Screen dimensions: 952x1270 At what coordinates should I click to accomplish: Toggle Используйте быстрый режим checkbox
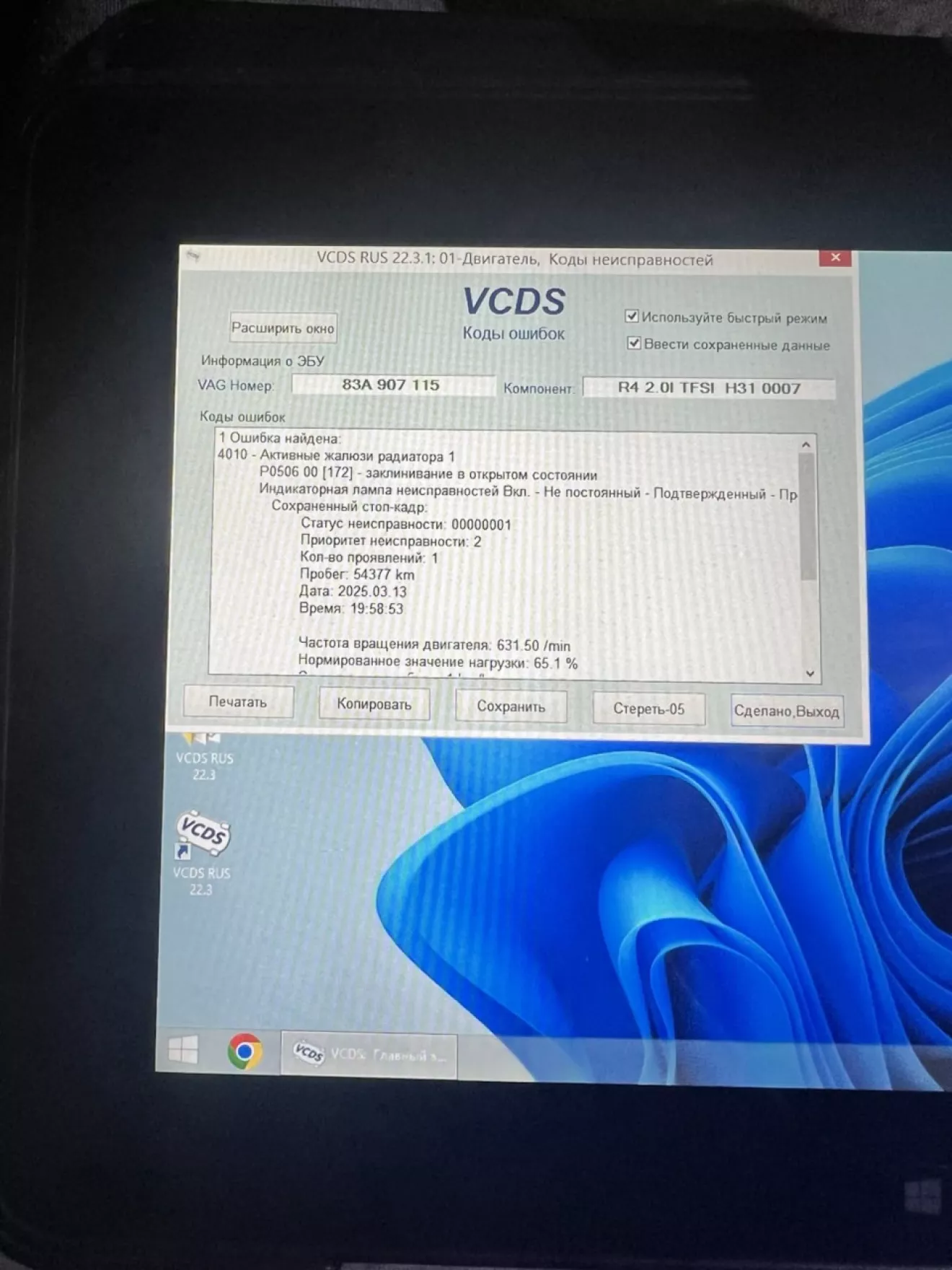pyautogui.click(x=632, y=316)
